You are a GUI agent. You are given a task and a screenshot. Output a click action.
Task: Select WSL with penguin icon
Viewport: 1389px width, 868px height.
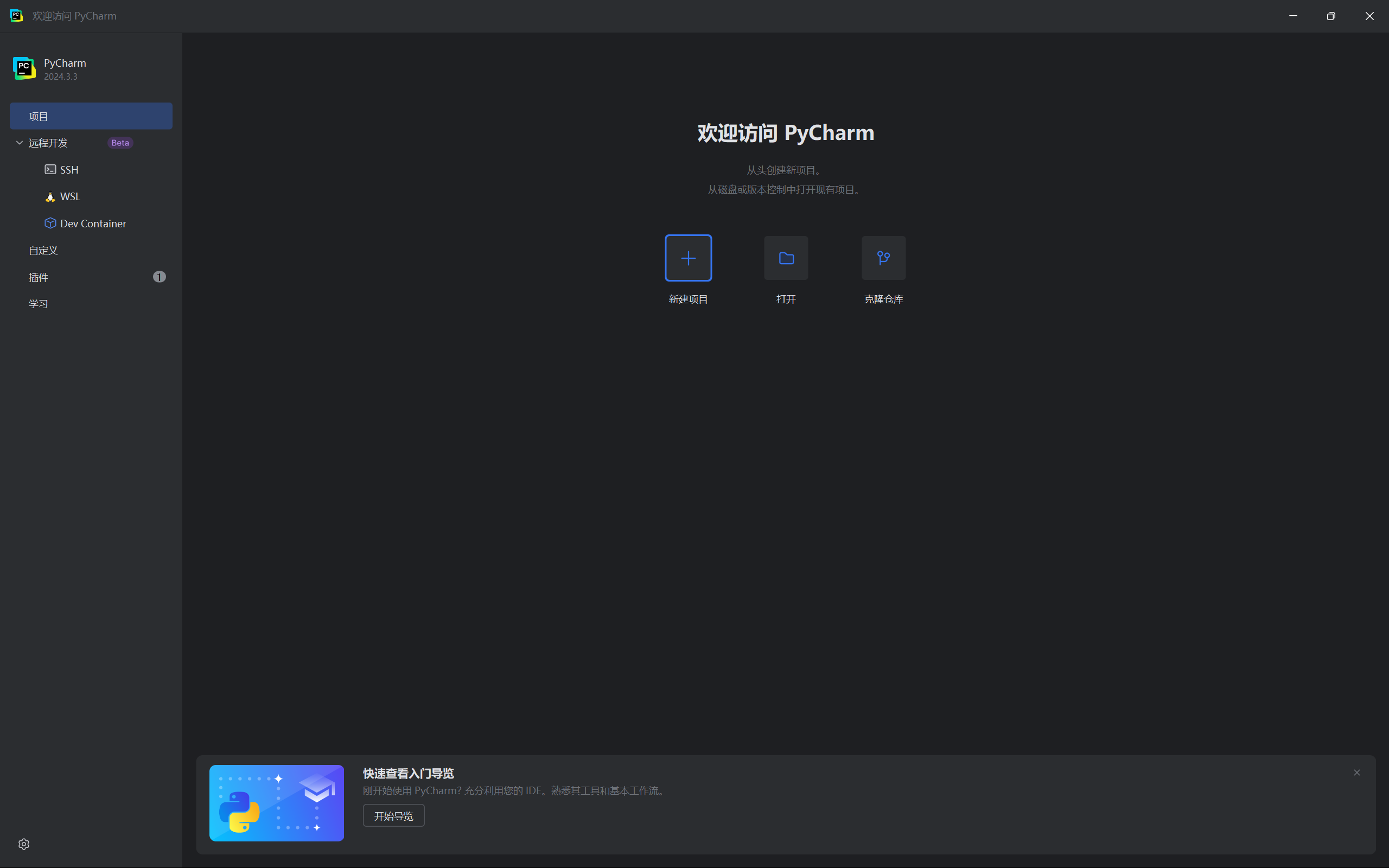click(x=70, y=196)
